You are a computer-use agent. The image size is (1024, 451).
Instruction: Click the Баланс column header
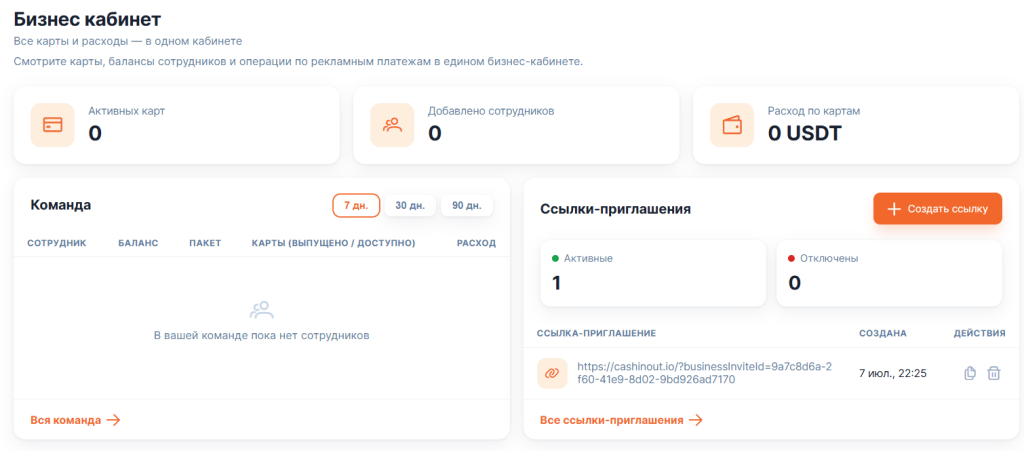click(138, 243)
